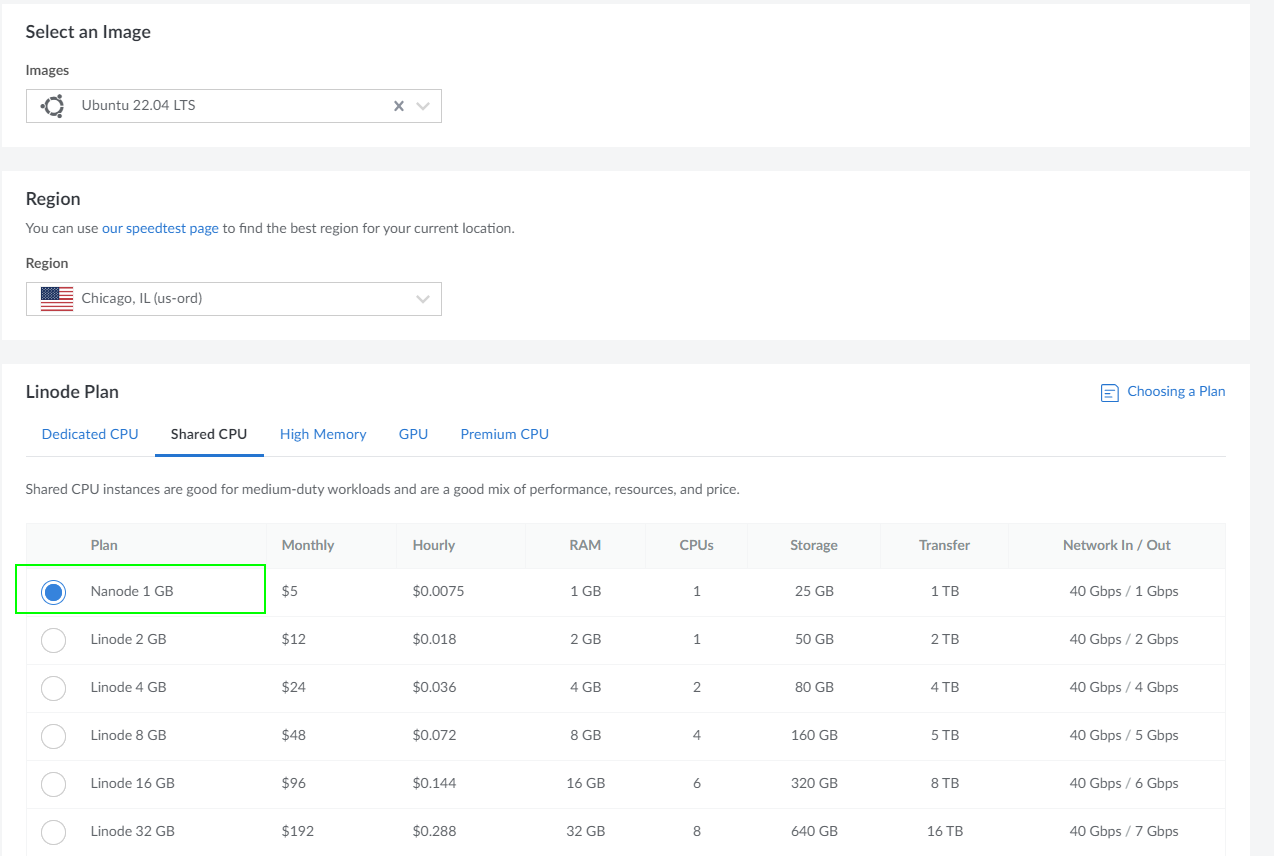Expand the Images dropdown
The width and height of the screenshot is (1274, 856).
422,105
